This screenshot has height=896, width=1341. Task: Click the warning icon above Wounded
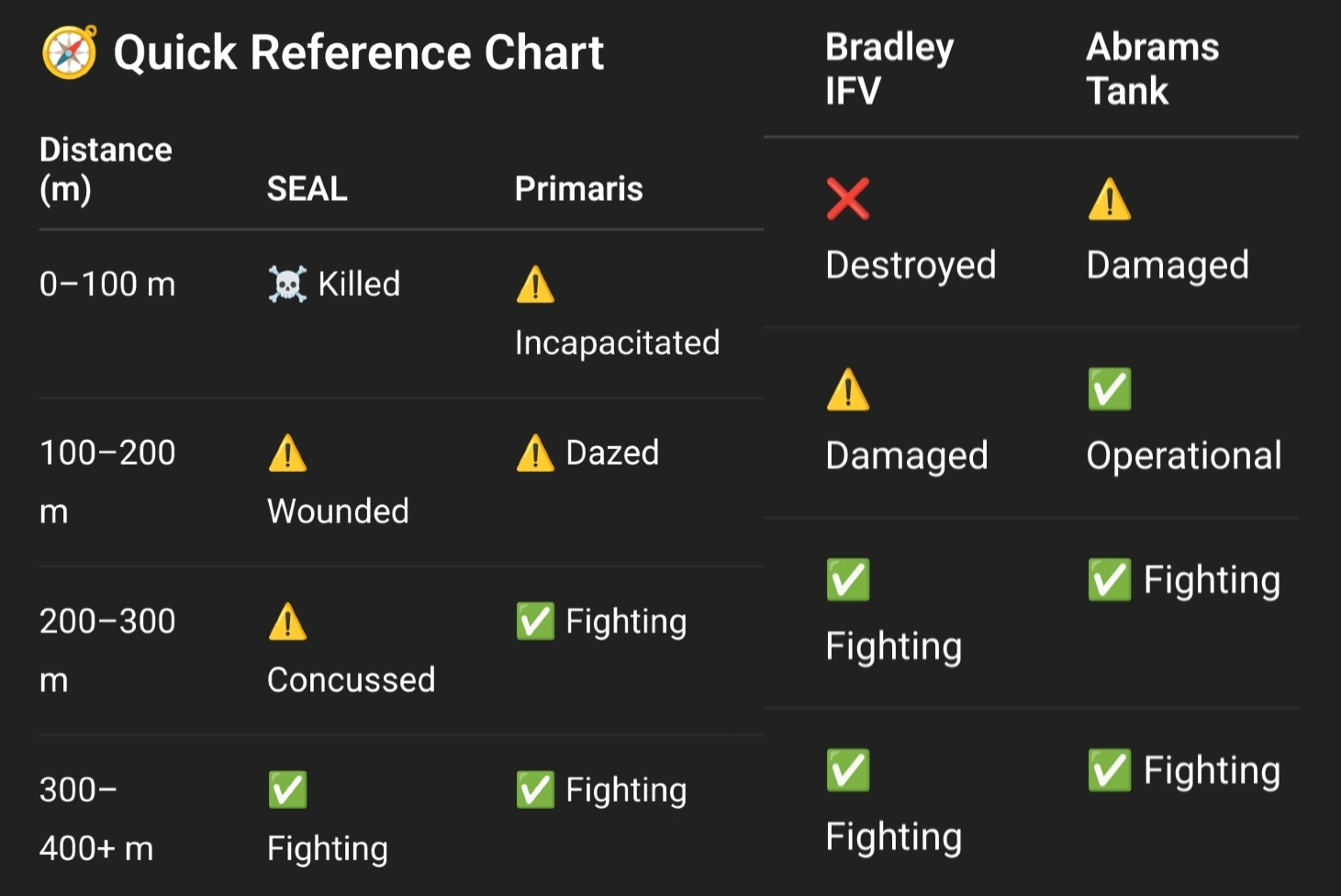click(287, 454)
